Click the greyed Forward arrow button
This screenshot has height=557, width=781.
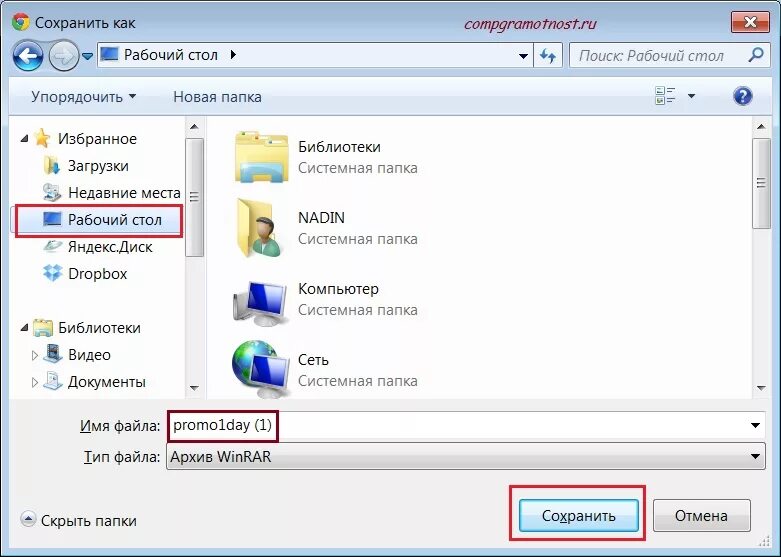63,56
